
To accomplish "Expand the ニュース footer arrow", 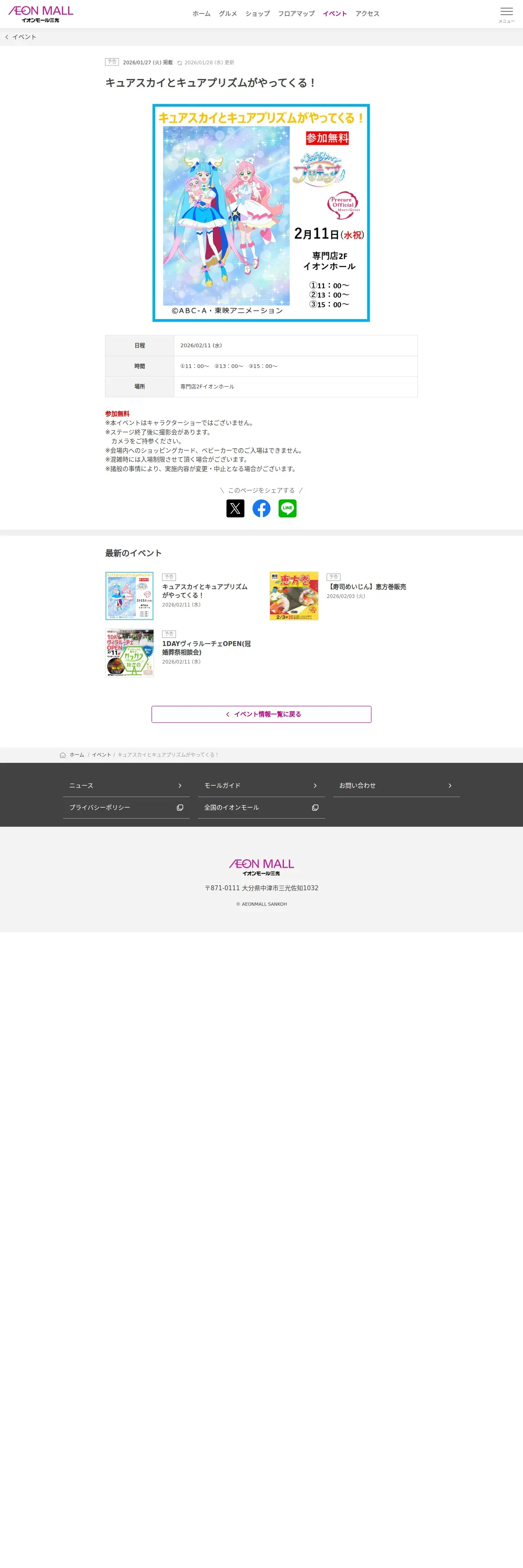I will point(180,786).
